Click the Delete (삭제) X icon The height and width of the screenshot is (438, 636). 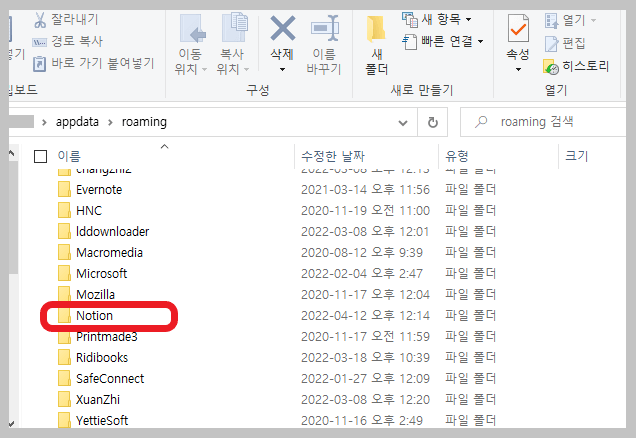click(283, 28)
